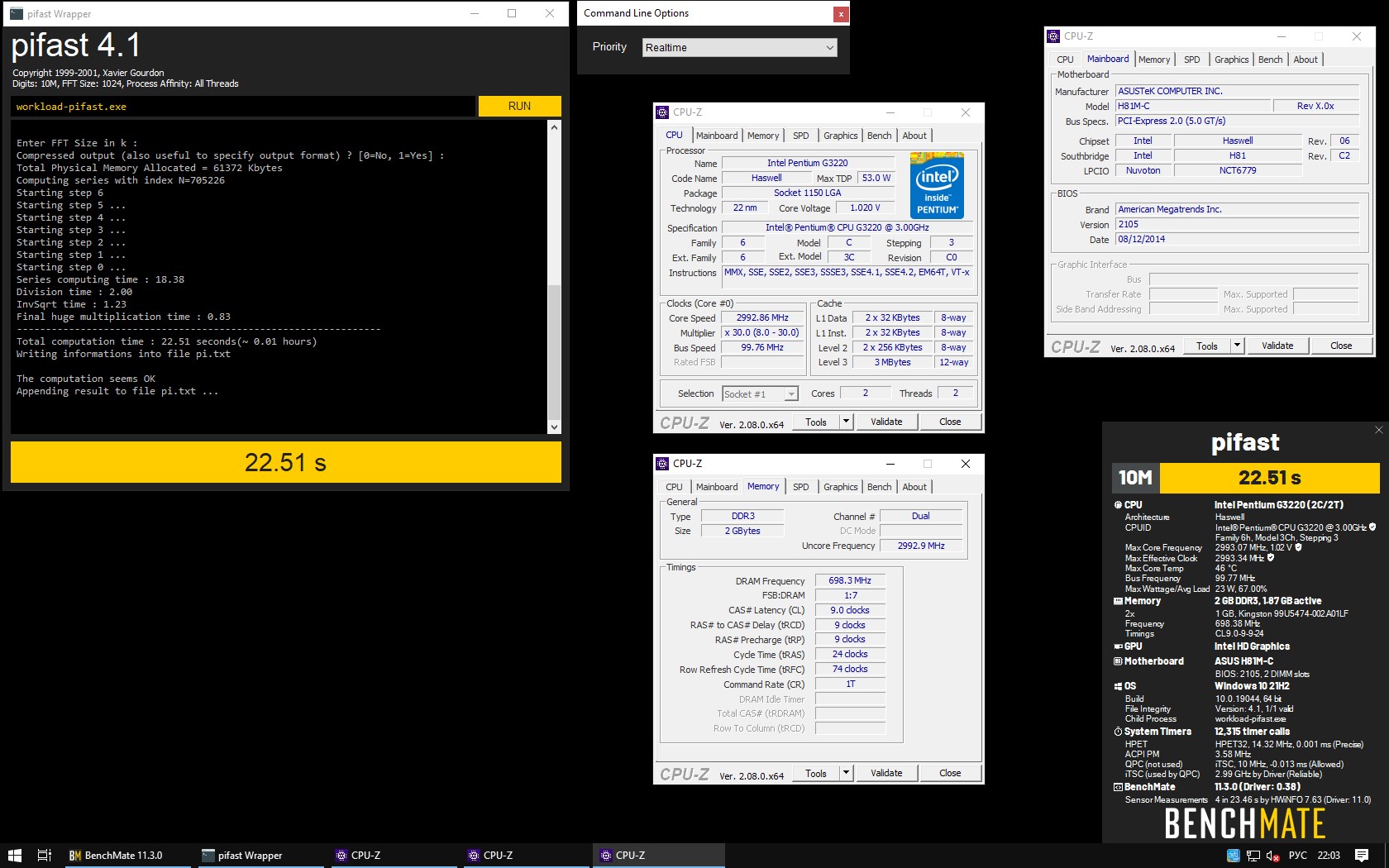This screenshot has height=868, width=1389.
Task: Click the pifast Wrapper title bar icon
Action: tap(17, 13)
